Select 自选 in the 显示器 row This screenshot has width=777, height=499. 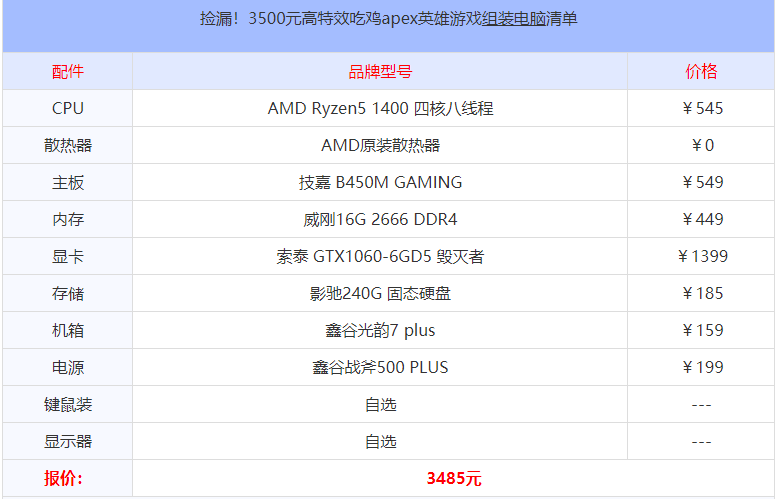(381, 442)
